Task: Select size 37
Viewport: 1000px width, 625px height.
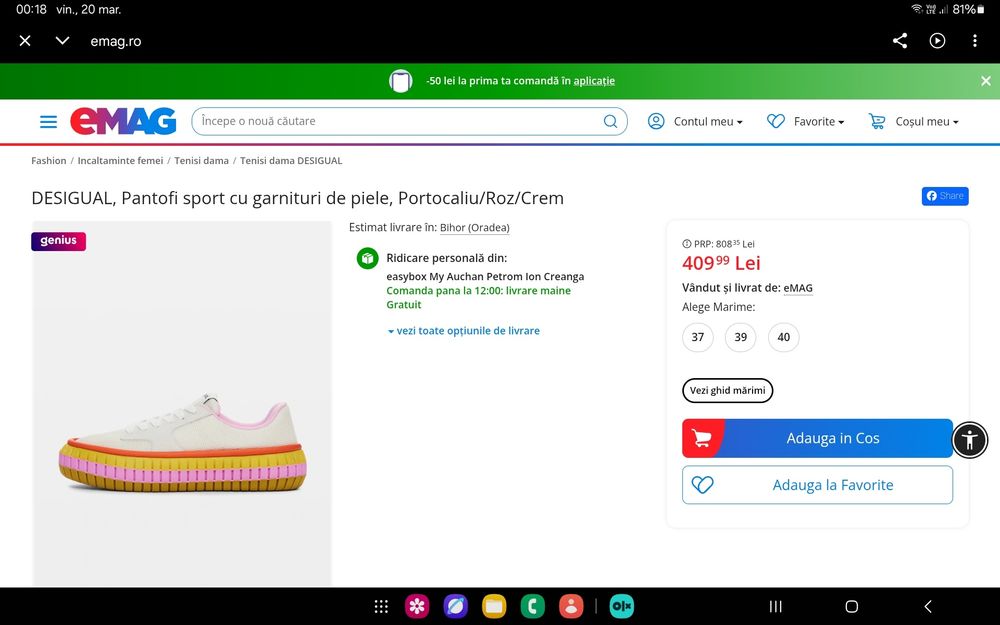Action: pyautogui.click(x=698, y=337)
